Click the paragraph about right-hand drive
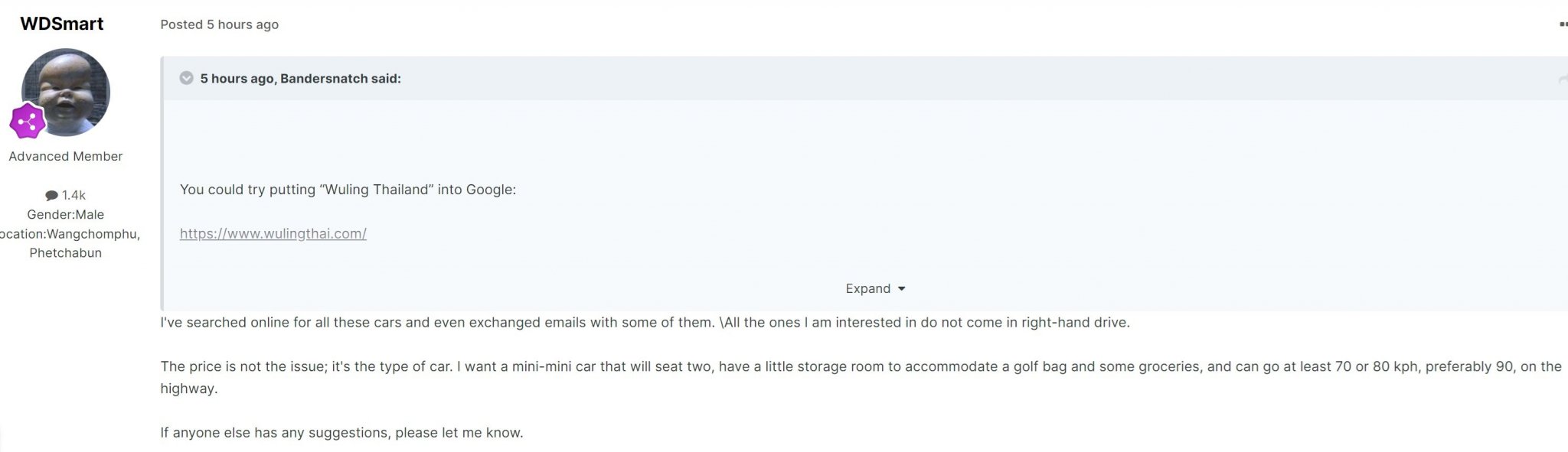 (x=645, y=323)
